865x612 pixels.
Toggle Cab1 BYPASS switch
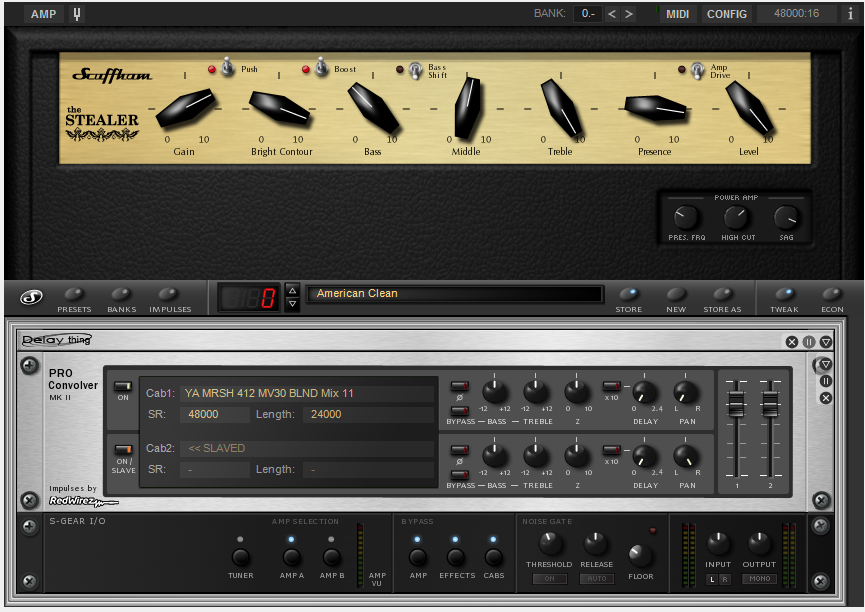tap(460, 411)
